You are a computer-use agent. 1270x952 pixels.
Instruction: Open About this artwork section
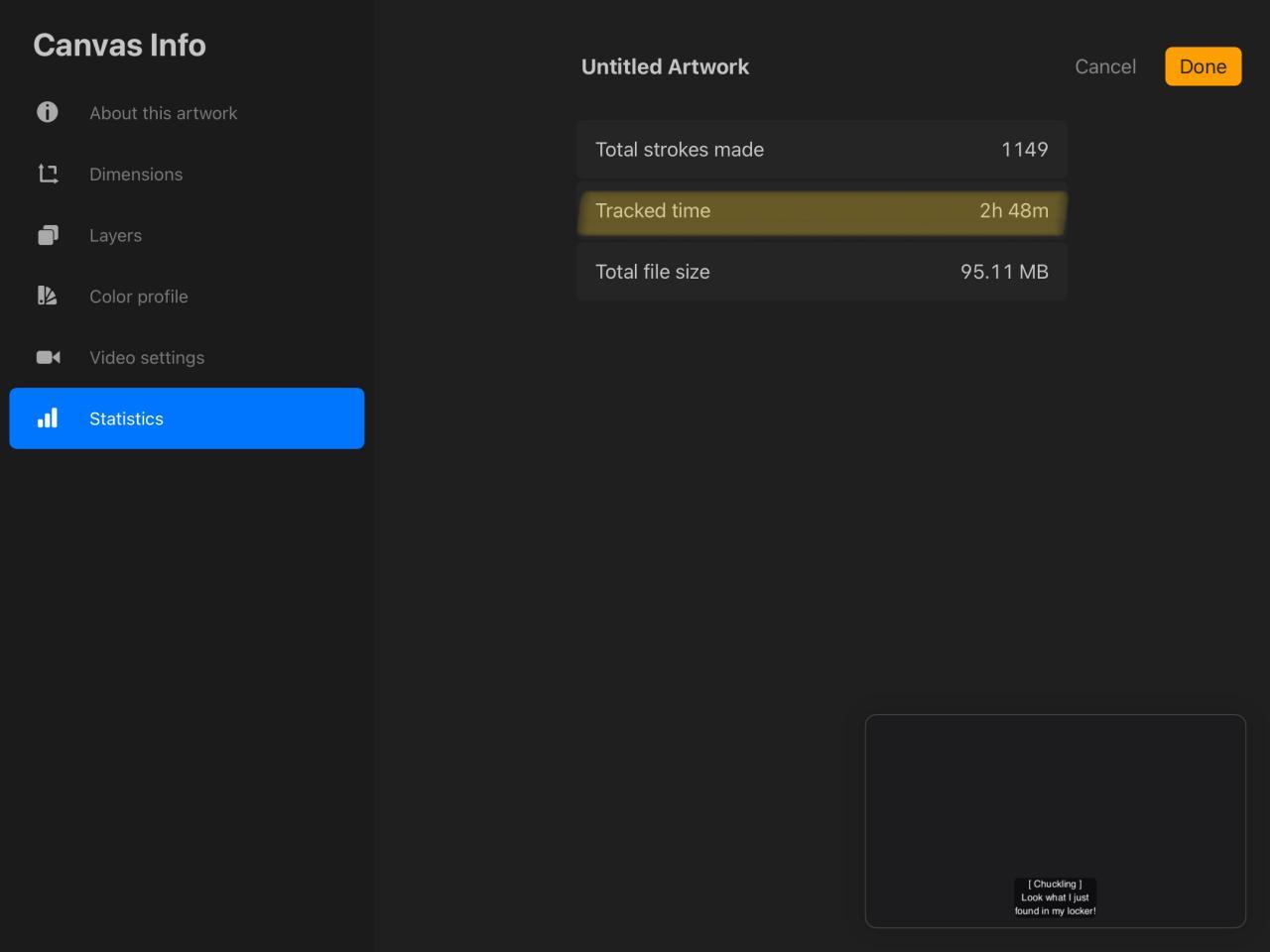coord(163,113)
